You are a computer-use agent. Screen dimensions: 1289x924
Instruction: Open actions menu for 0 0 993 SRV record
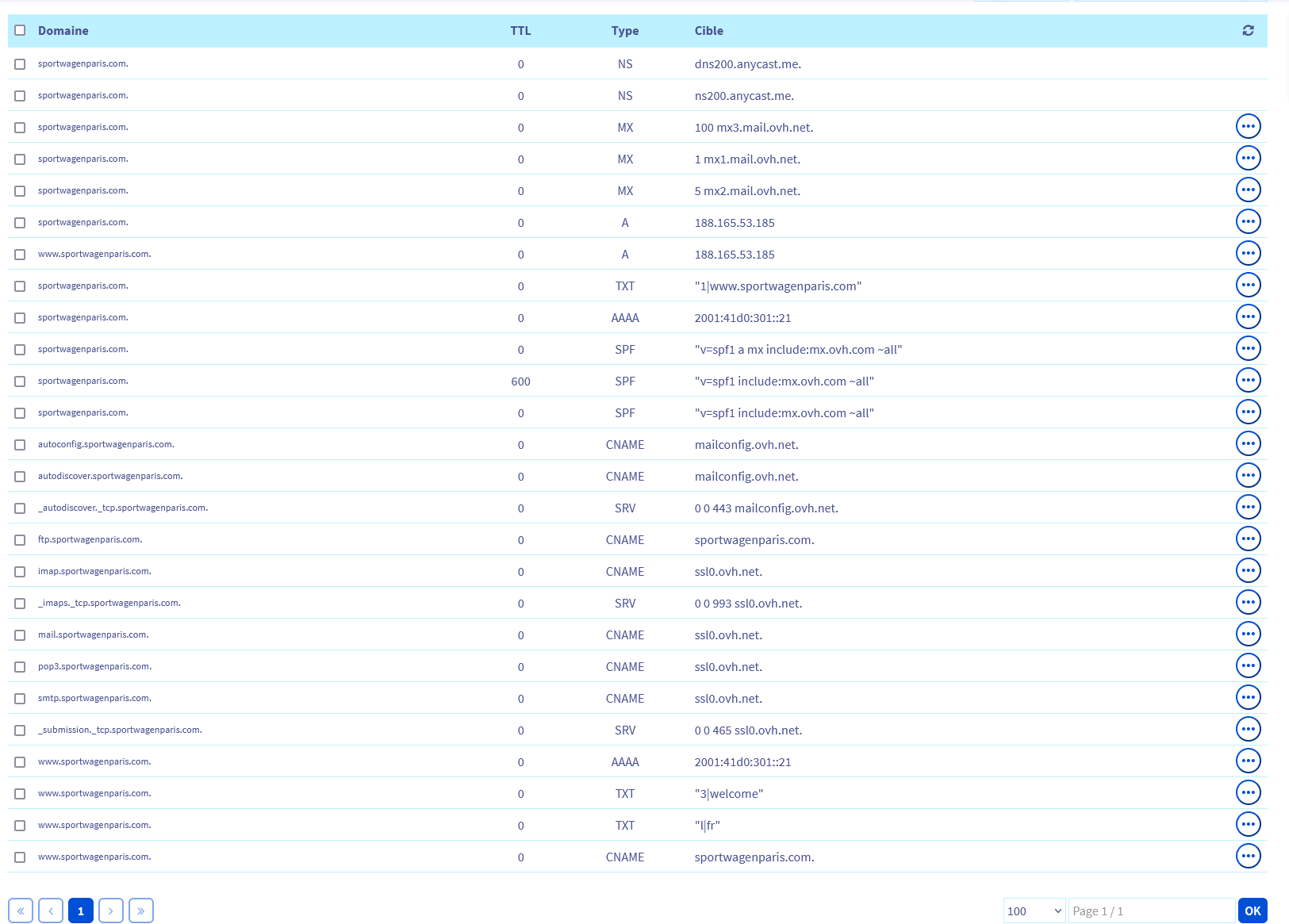1248,603
